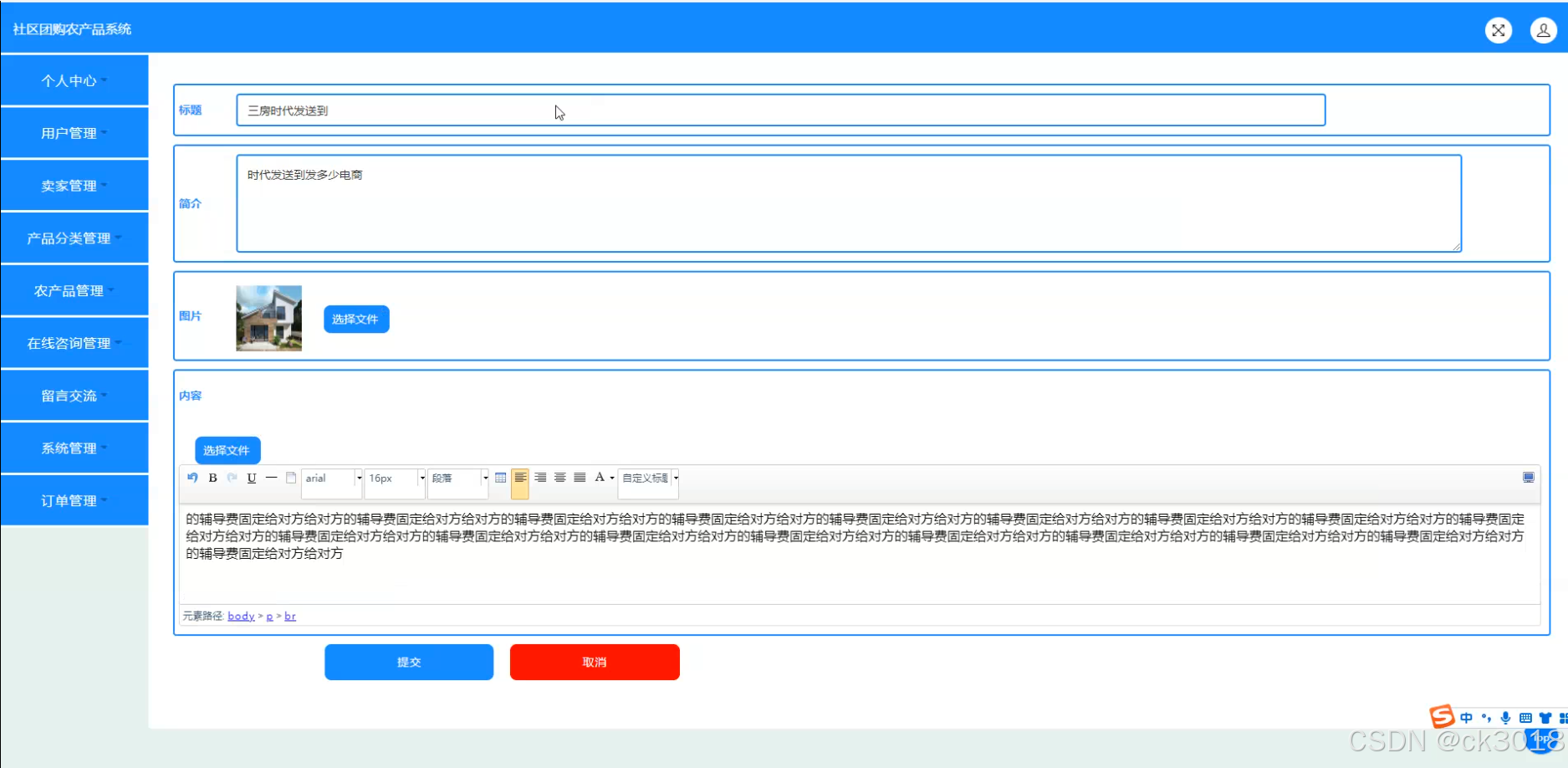Expand the 卖家管理 sidebar menu

point(74,186)
